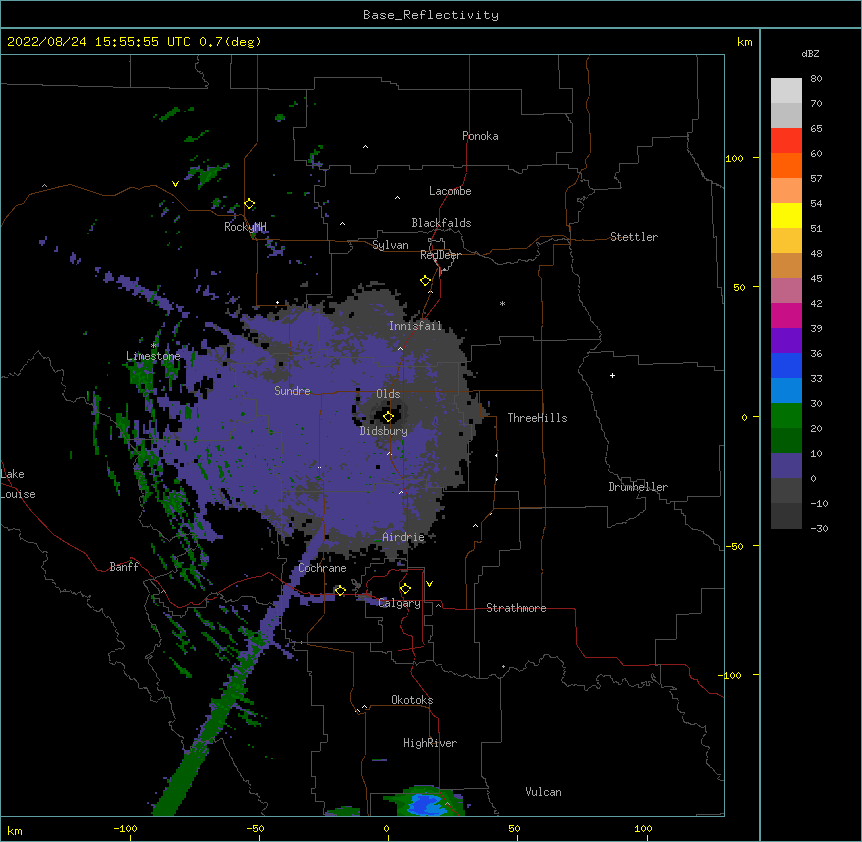Click the yellow marker below Cochrane
This screenshot has width=862, height=842.
point(340,590)
